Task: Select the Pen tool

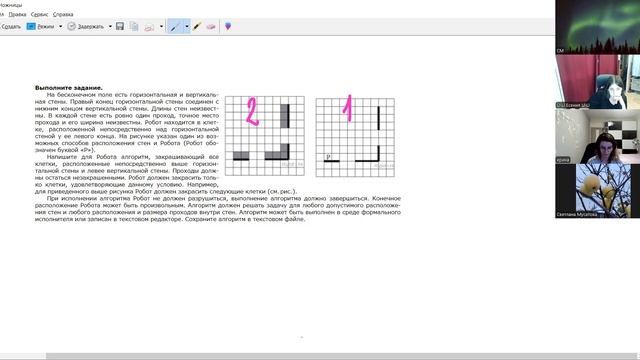Action: click(175, 27)
